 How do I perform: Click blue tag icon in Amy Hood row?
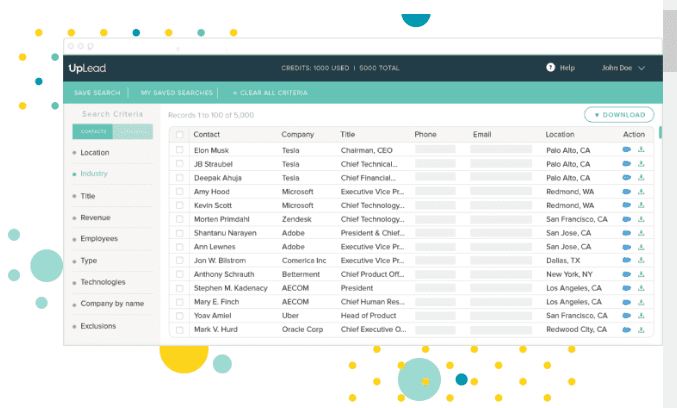627,191
